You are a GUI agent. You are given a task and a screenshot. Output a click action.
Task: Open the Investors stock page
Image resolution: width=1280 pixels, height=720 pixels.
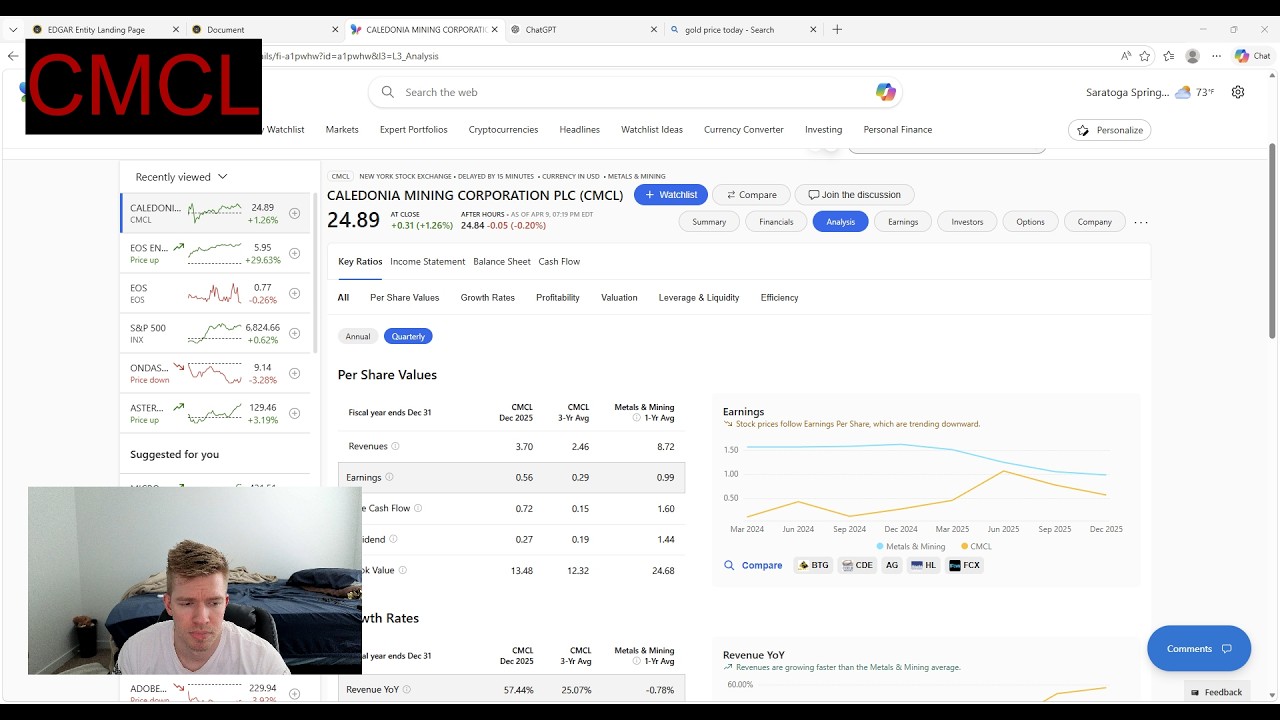[x=967, y=222]
